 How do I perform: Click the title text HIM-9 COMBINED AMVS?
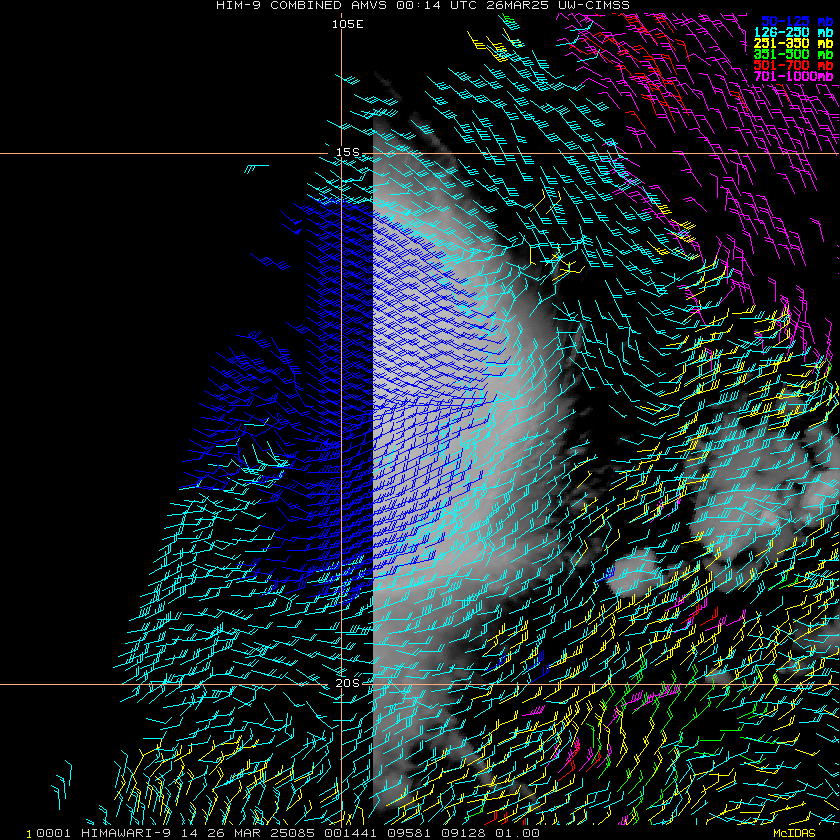(x=302, y=5)
